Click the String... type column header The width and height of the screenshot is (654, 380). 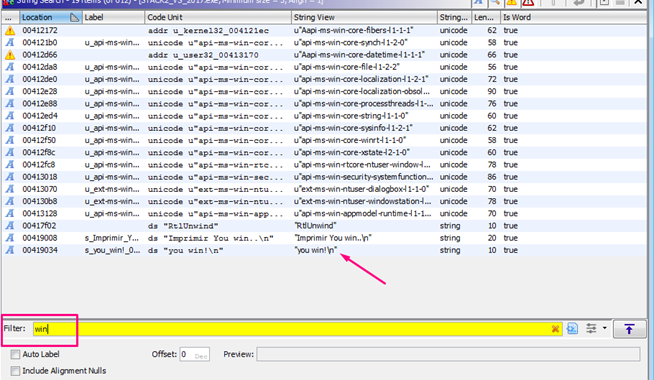tap(454, 18)
